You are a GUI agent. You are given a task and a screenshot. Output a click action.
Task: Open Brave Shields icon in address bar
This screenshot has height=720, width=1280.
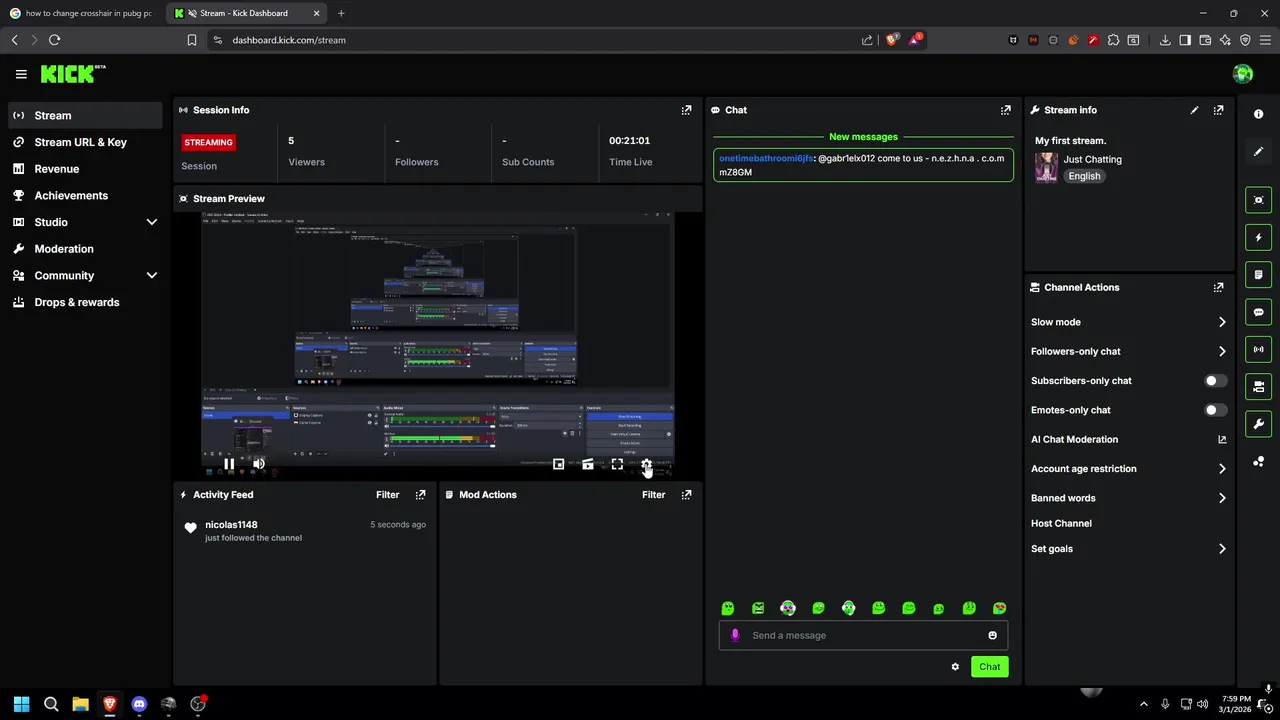(x=893, y=40)
